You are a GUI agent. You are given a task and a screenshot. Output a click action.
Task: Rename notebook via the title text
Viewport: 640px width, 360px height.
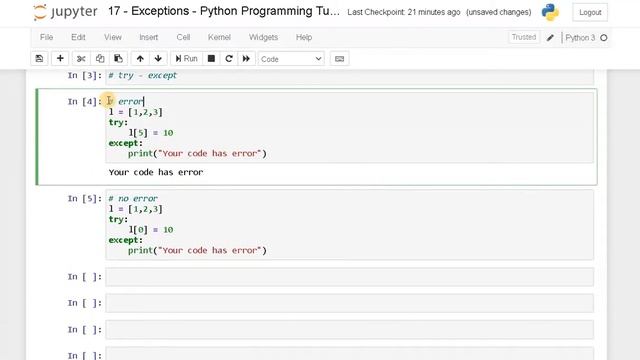[x=224, y=11]
